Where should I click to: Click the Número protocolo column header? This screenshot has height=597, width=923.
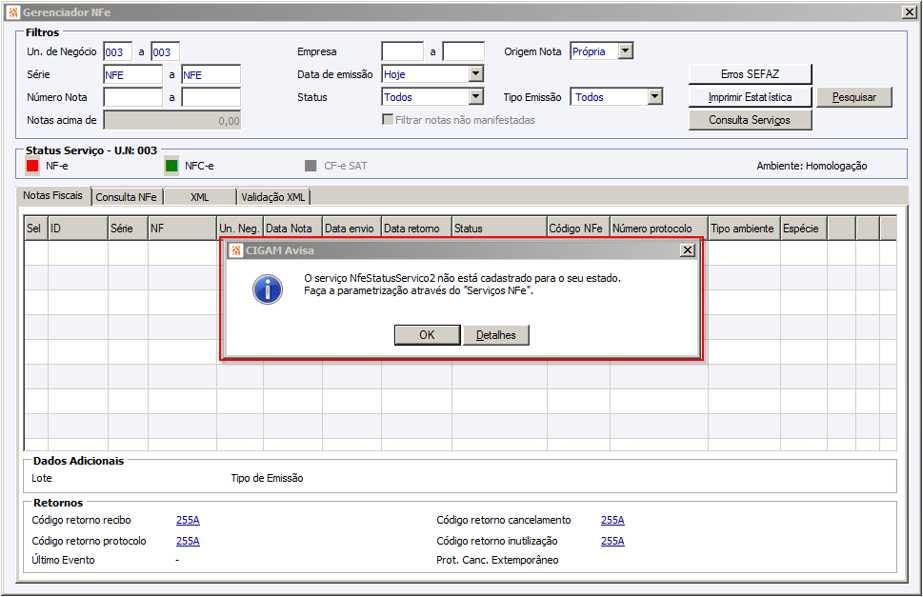(x=659, y=228)
